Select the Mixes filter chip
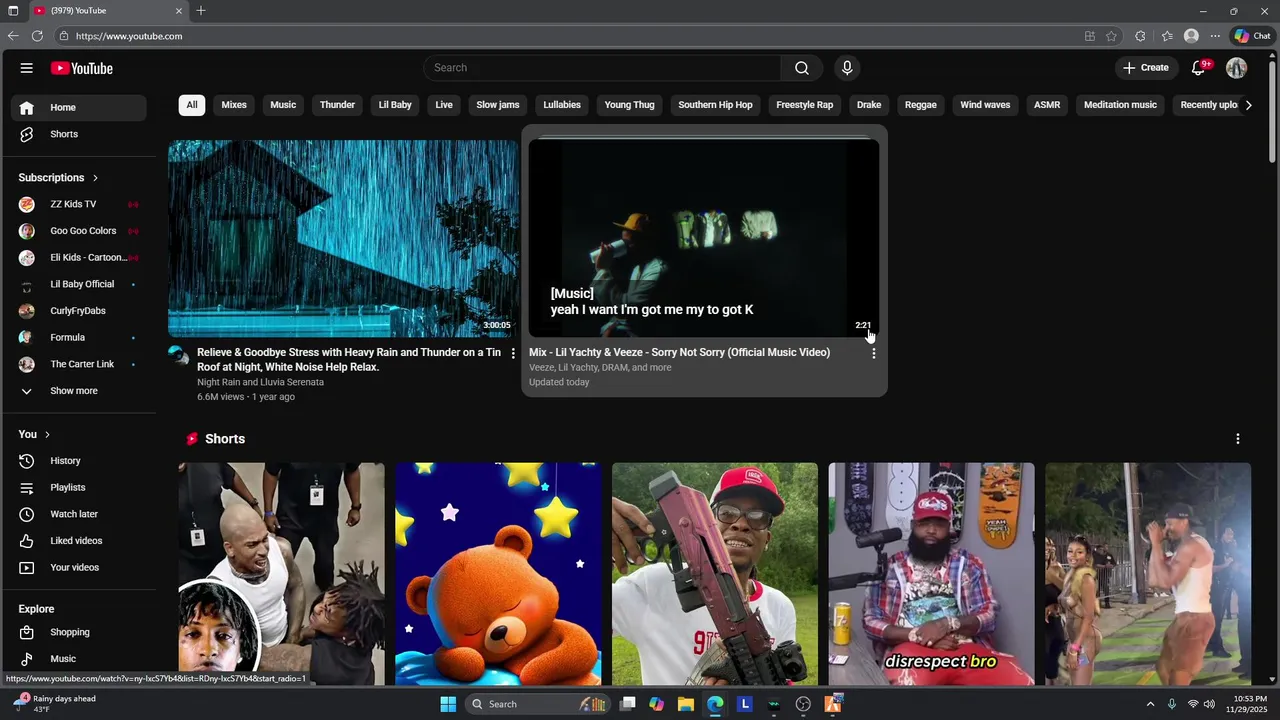This screenshot has height=720, width=1280. (234, 105)
